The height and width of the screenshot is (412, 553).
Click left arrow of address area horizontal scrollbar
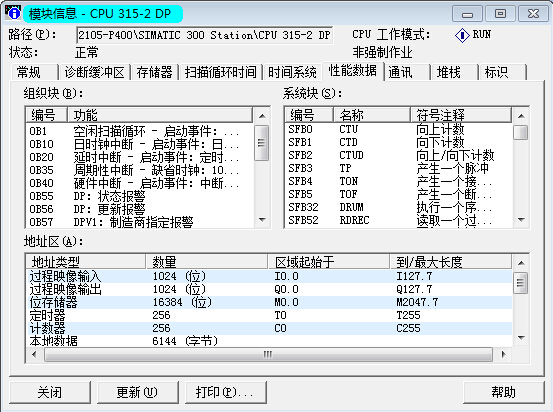[34, 354]
